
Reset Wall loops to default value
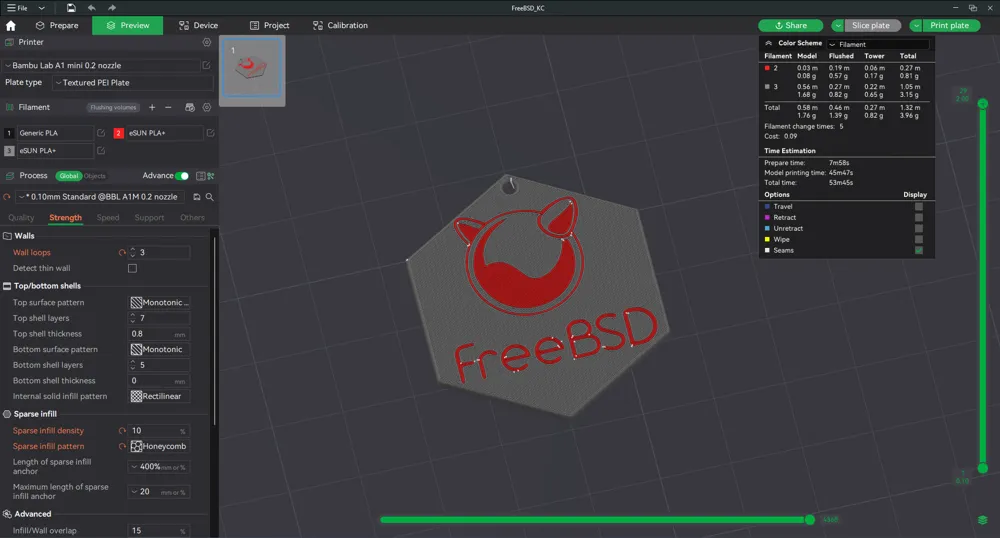[x=122, y=252]
